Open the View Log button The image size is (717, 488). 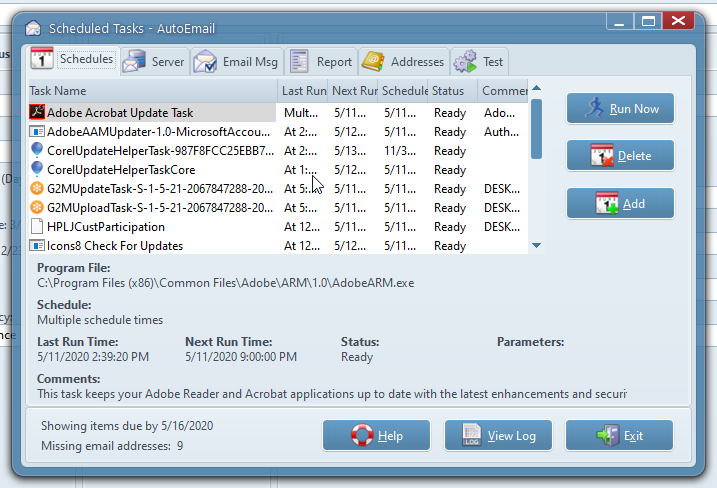pyautogui.click(x=497, y=436)
